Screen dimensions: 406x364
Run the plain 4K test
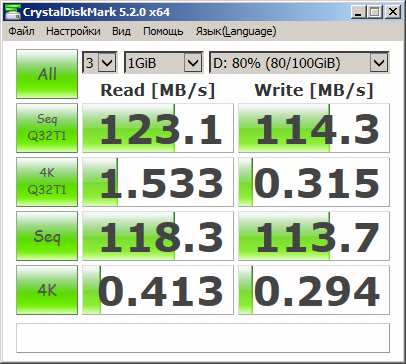pyautogui.click(x=47, y=290)
